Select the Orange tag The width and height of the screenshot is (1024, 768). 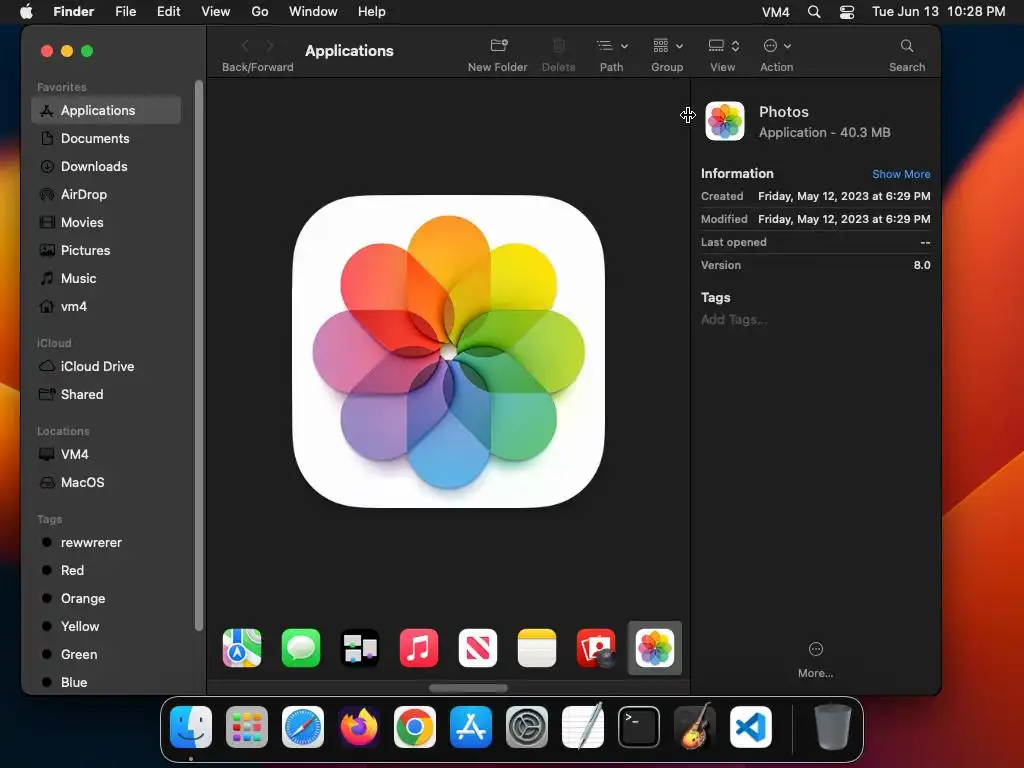point(106,599)
